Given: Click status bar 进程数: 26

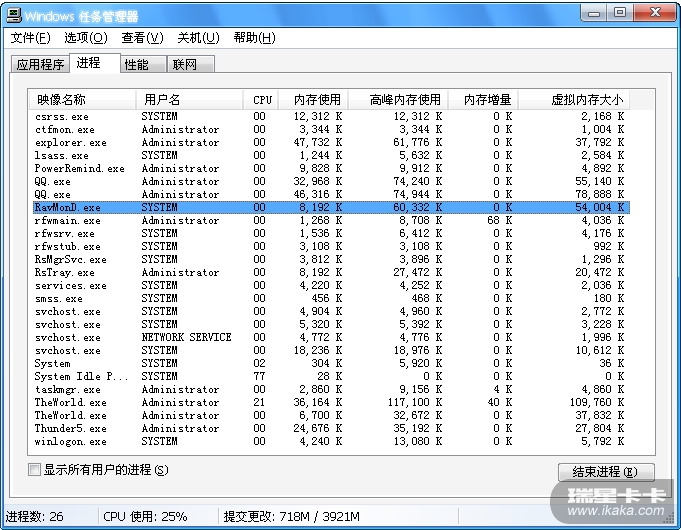Looking at the screenshot, I should tap(35, 517).
